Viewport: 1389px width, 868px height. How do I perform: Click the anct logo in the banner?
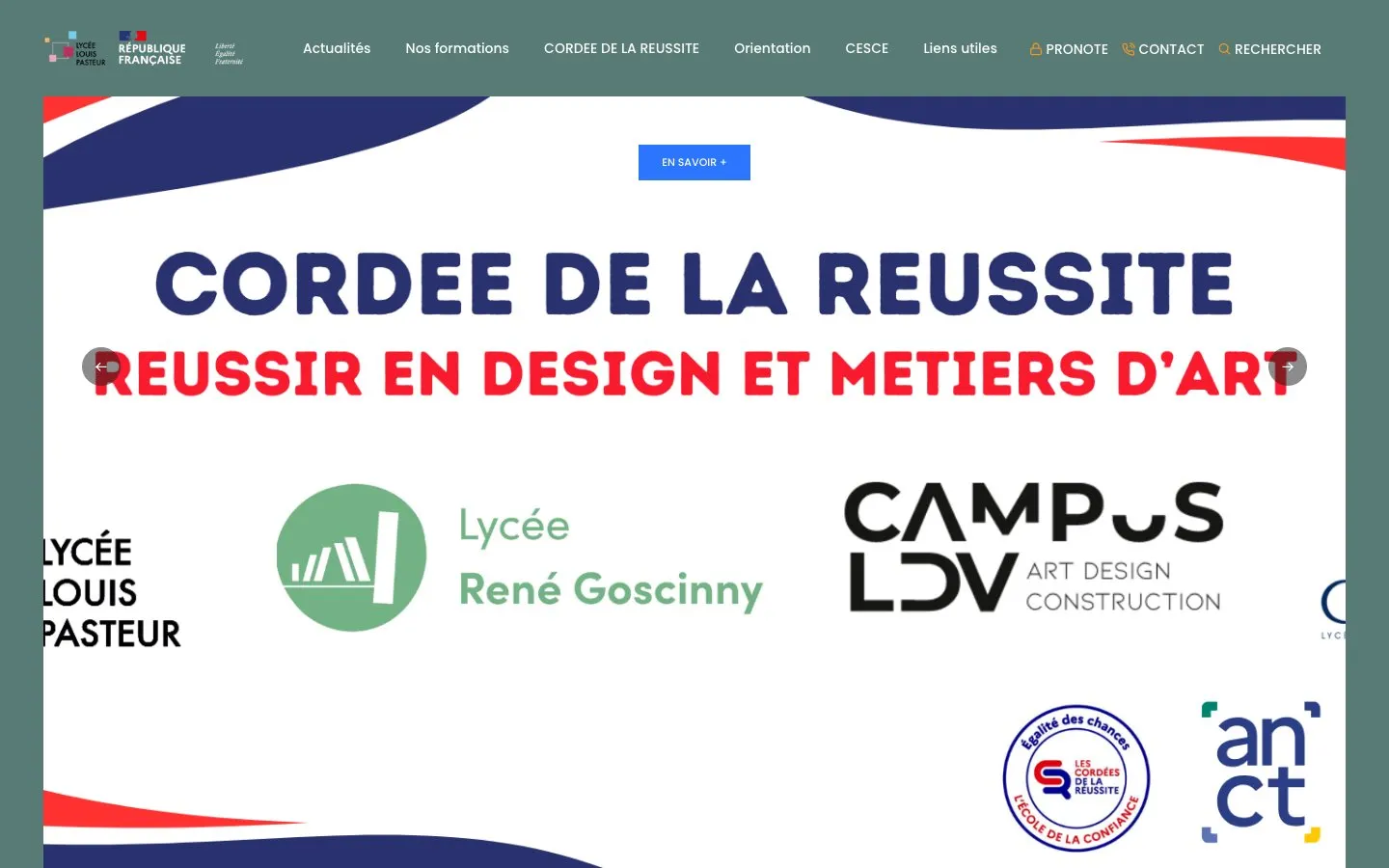coord(1261,772)
